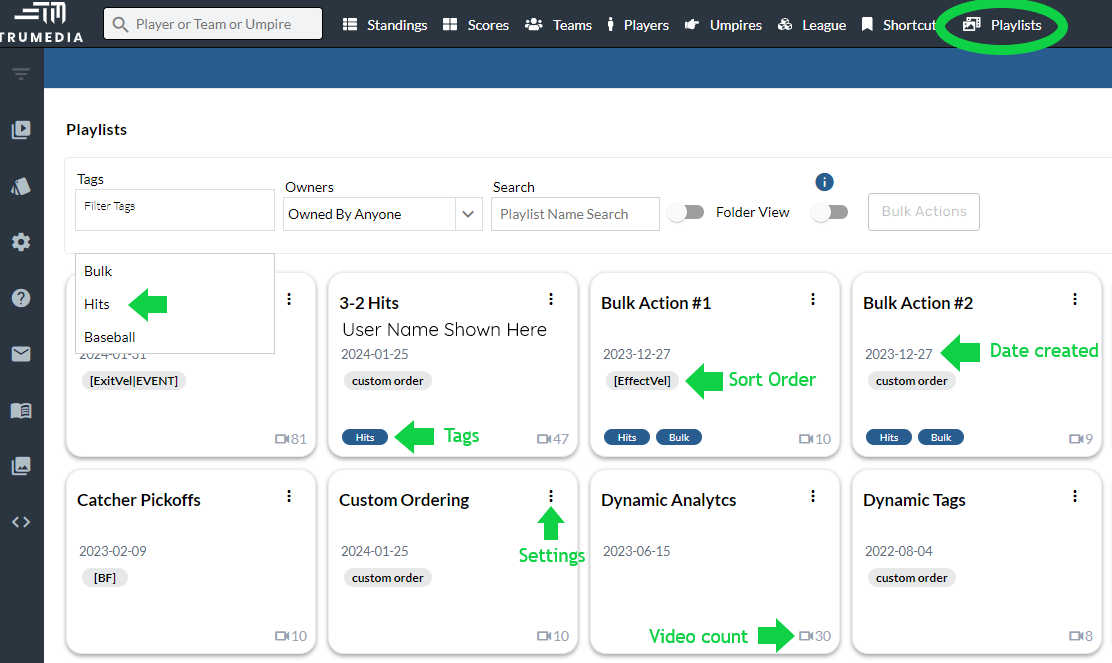Open three-dot menu on Custom Ordering card
1112x663 pixels.
[x=551, y=496]
